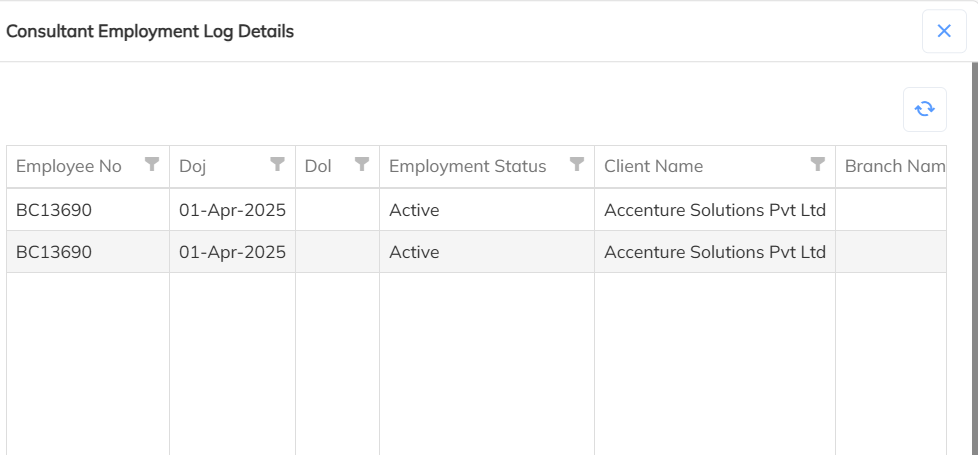Image resolution: width=978 pixels, height=455 pixels.
Task: Open filter for Dol column
Action: click(x=362, y=165)
